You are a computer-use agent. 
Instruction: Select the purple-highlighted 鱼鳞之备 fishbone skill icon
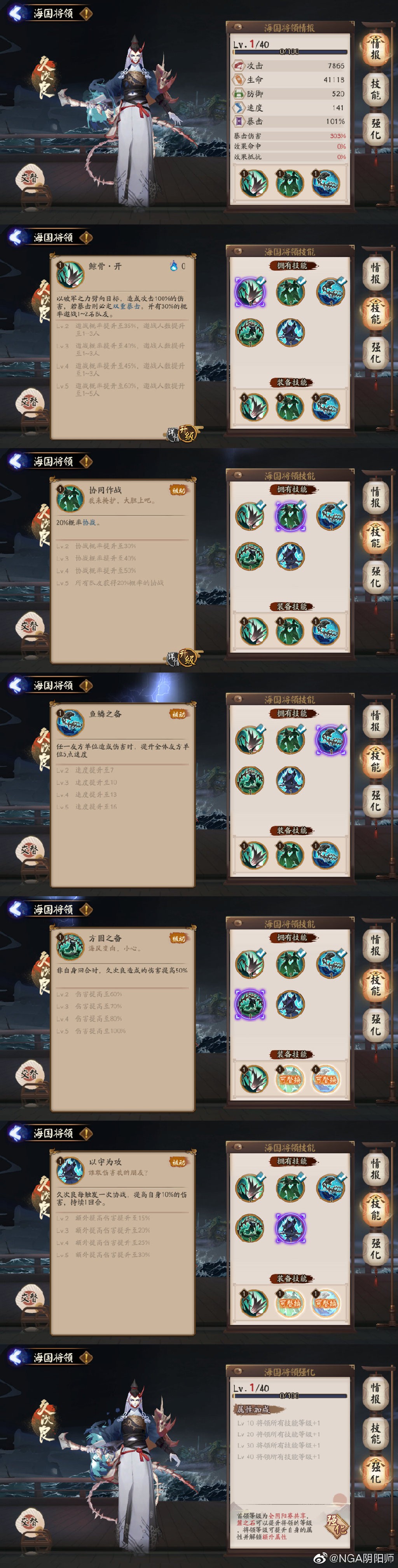(330, 740)
